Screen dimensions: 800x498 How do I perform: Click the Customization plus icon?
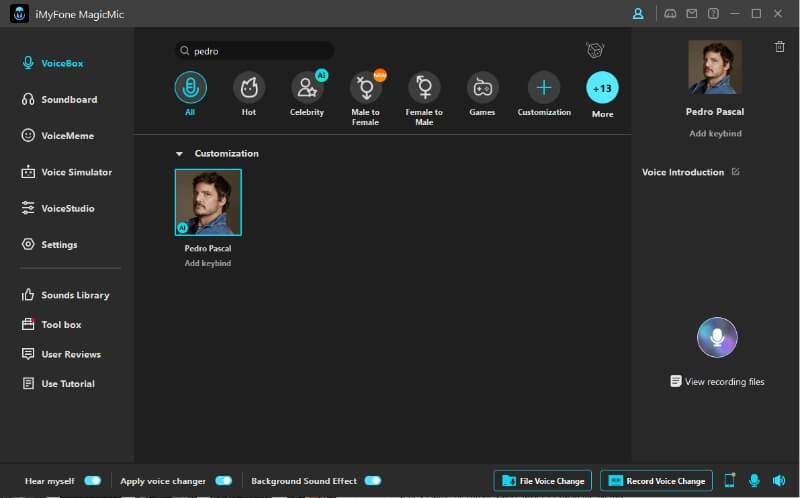(544, 88)
